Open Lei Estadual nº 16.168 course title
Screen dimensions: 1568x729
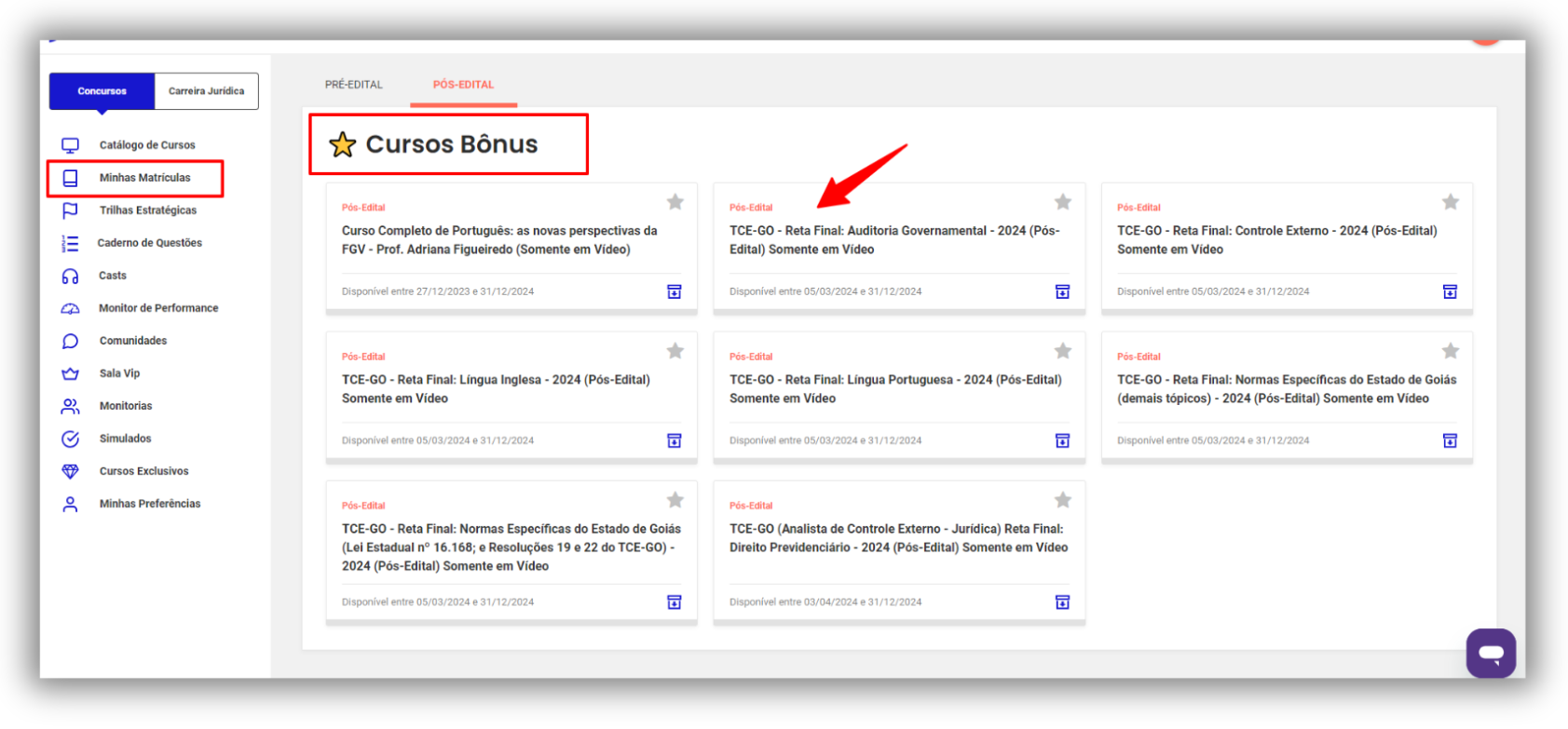point(511,547)
